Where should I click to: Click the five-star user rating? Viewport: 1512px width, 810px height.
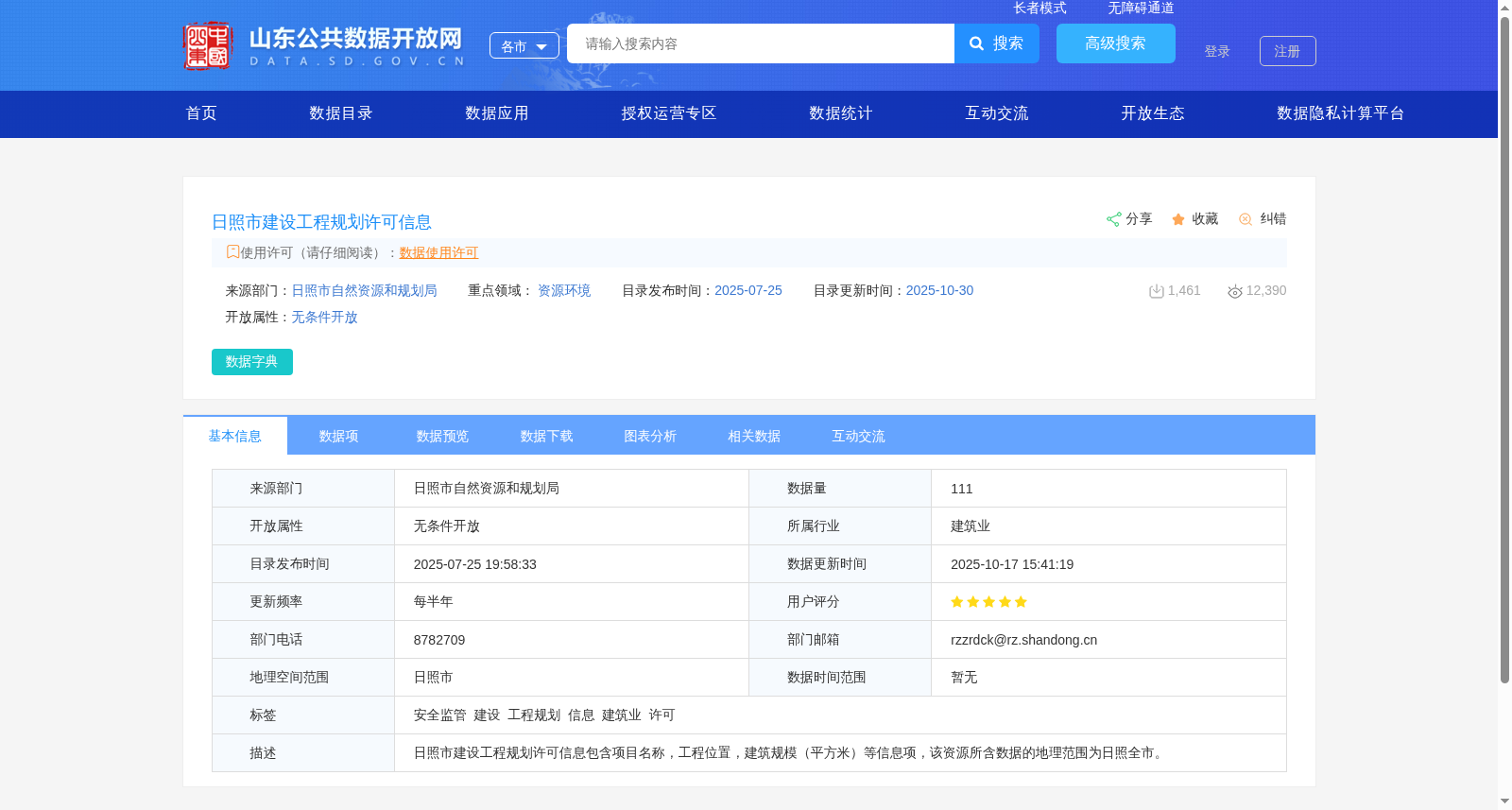click(x=988, y=602)
